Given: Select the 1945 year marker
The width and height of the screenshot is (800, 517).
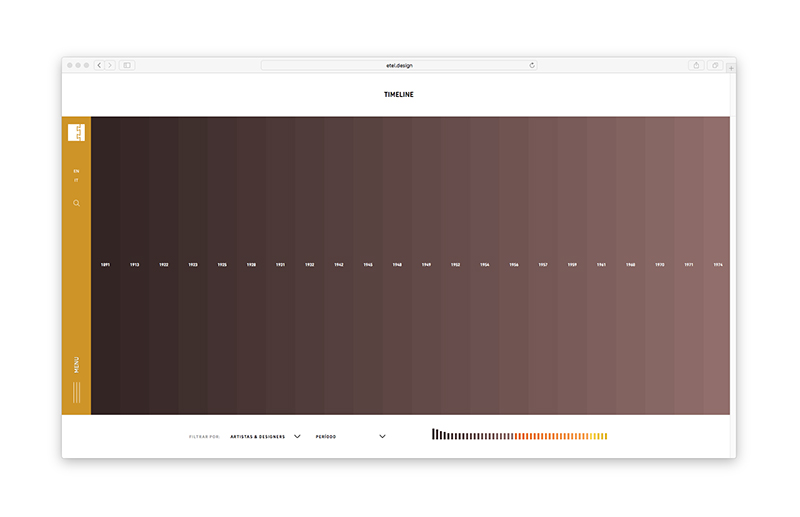Looking at the screenshot, I should [368, 265].
